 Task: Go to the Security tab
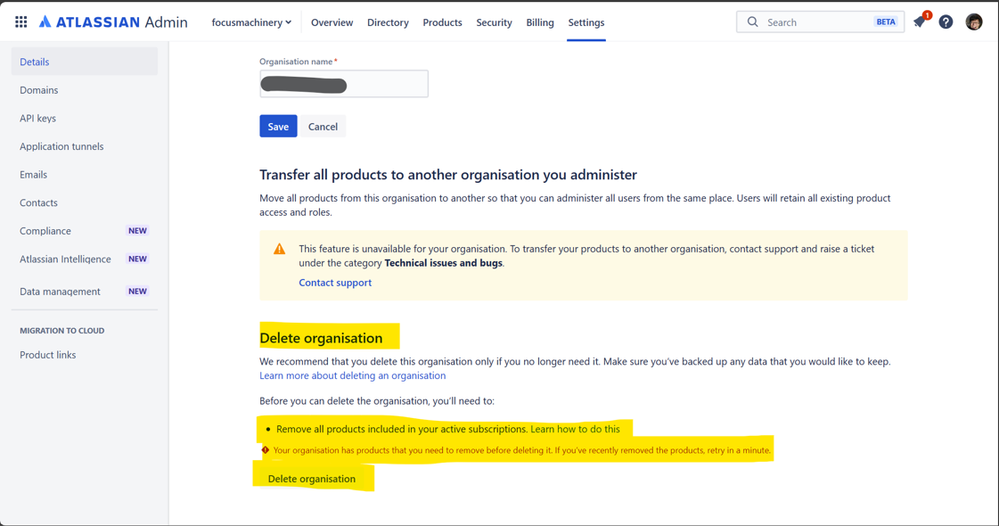(x=494, y=22)
